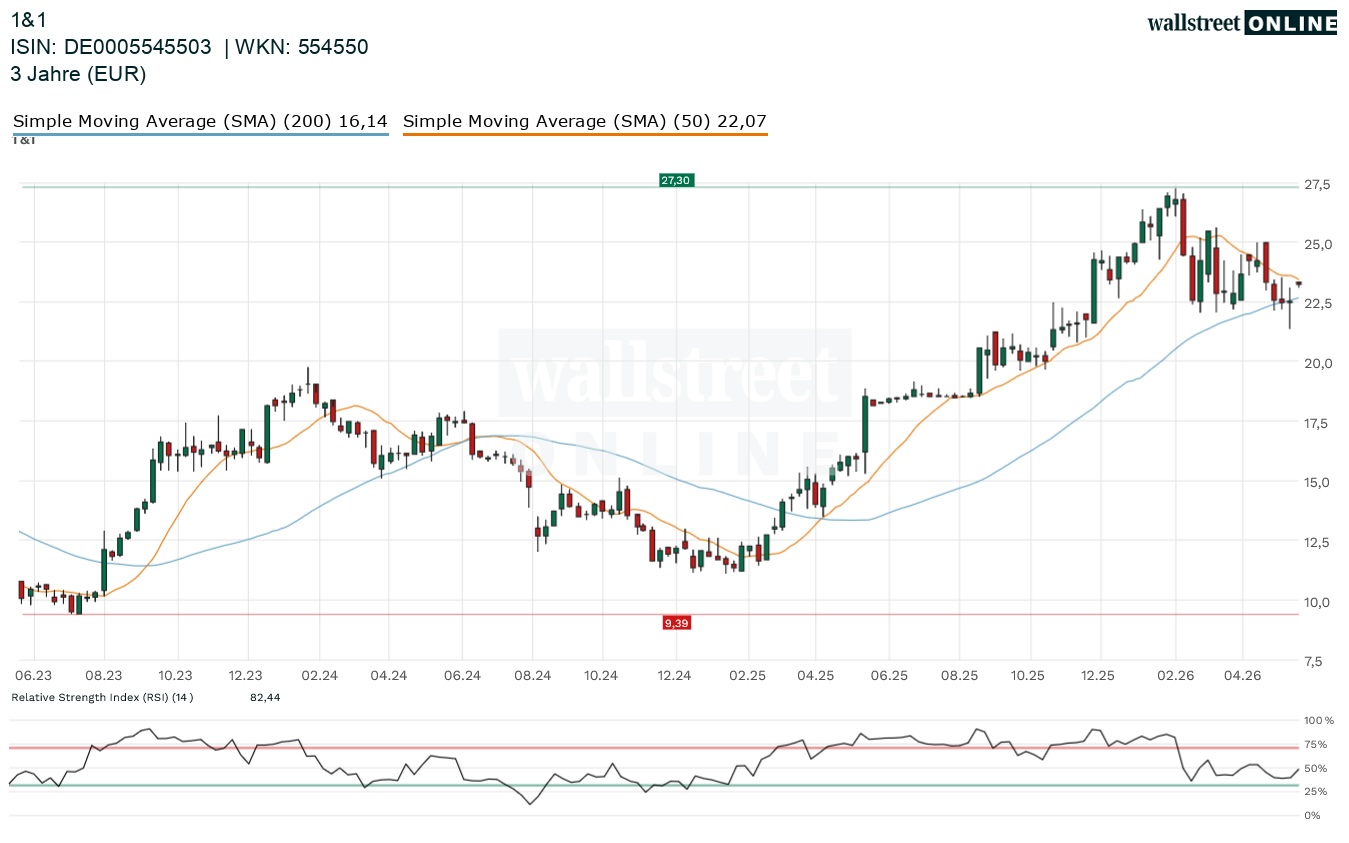Image resolution: width=1349 pixels, height=843 pixels.
Task: Click the 27,5 price axis label
Action: click(1318, 185)
